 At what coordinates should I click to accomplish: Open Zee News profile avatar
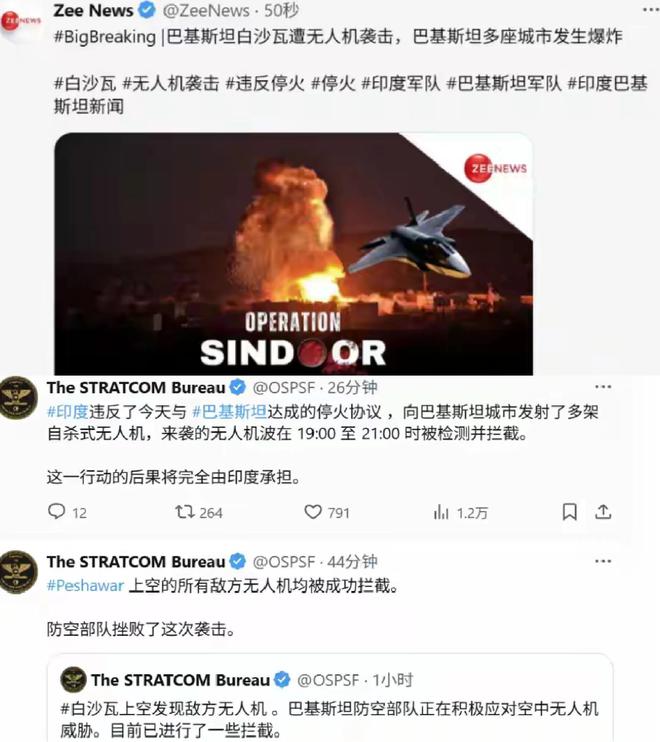click(21, 21)
